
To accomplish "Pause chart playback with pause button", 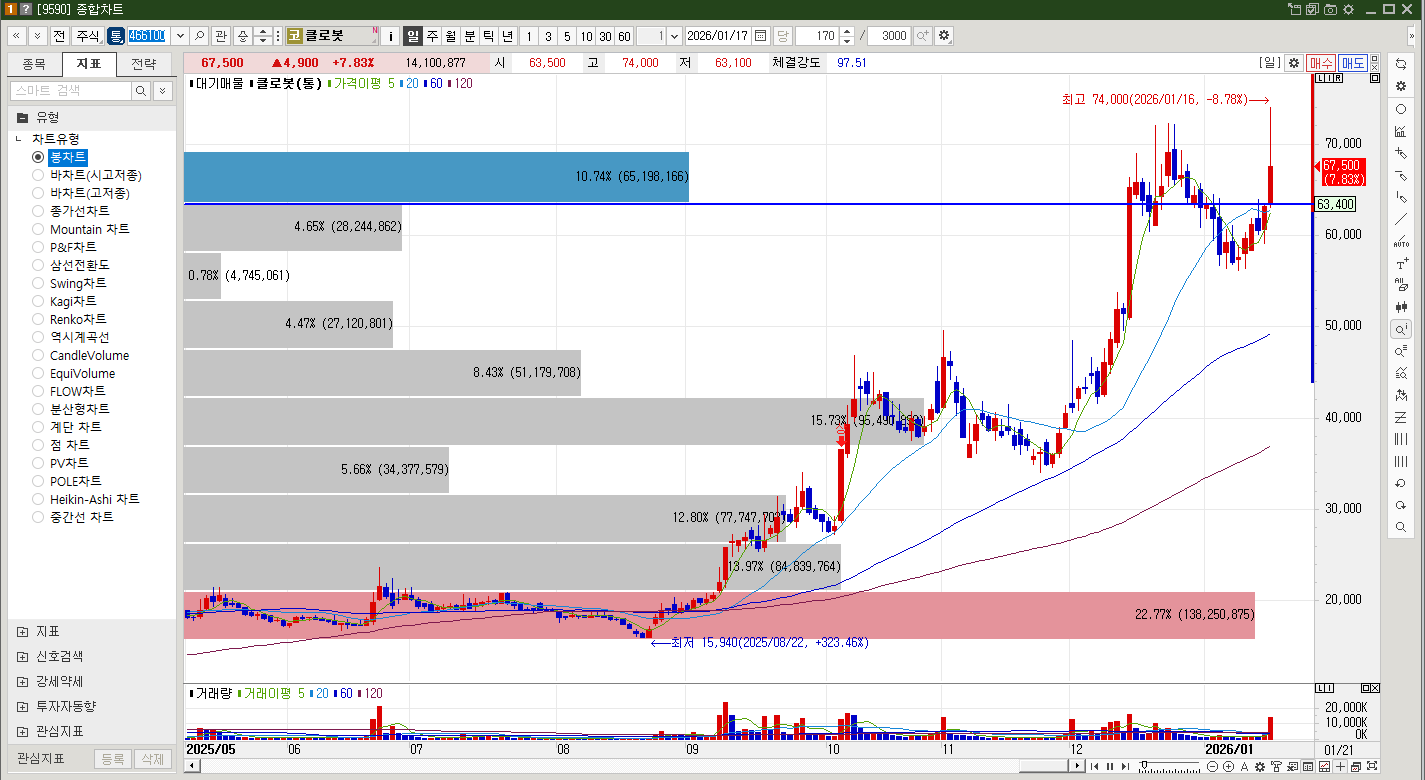I will [x=1109, y=767].
